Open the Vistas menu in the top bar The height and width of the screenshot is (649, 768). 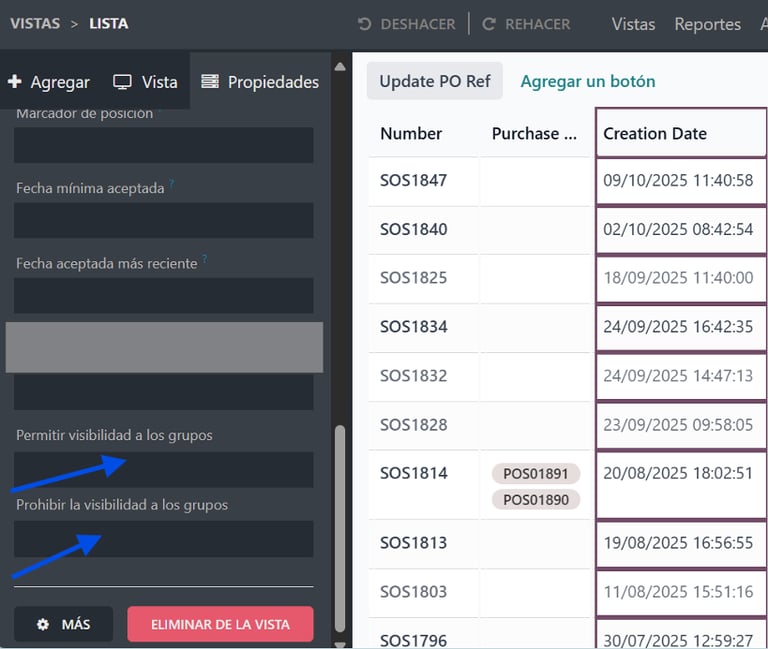pyautogui.click(x=633, y=24)
